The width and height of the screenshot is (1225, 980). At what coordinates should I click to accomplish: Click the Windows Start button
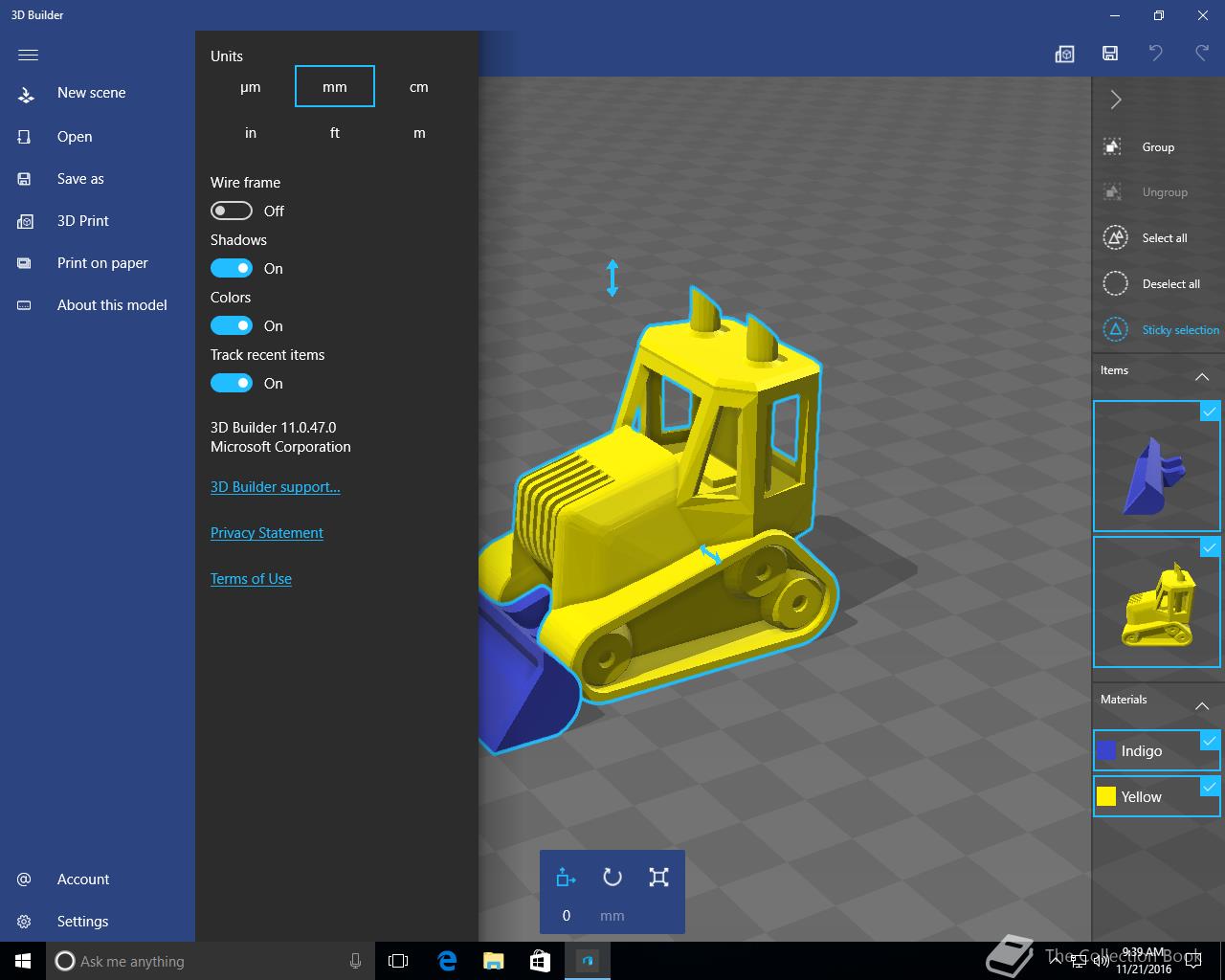23,961
